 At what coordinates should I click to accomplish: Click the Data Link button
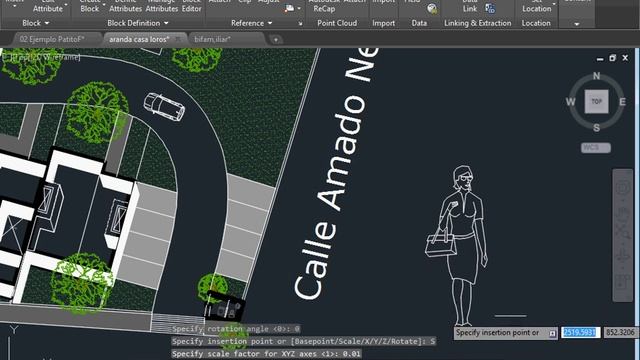coord(470,6)
